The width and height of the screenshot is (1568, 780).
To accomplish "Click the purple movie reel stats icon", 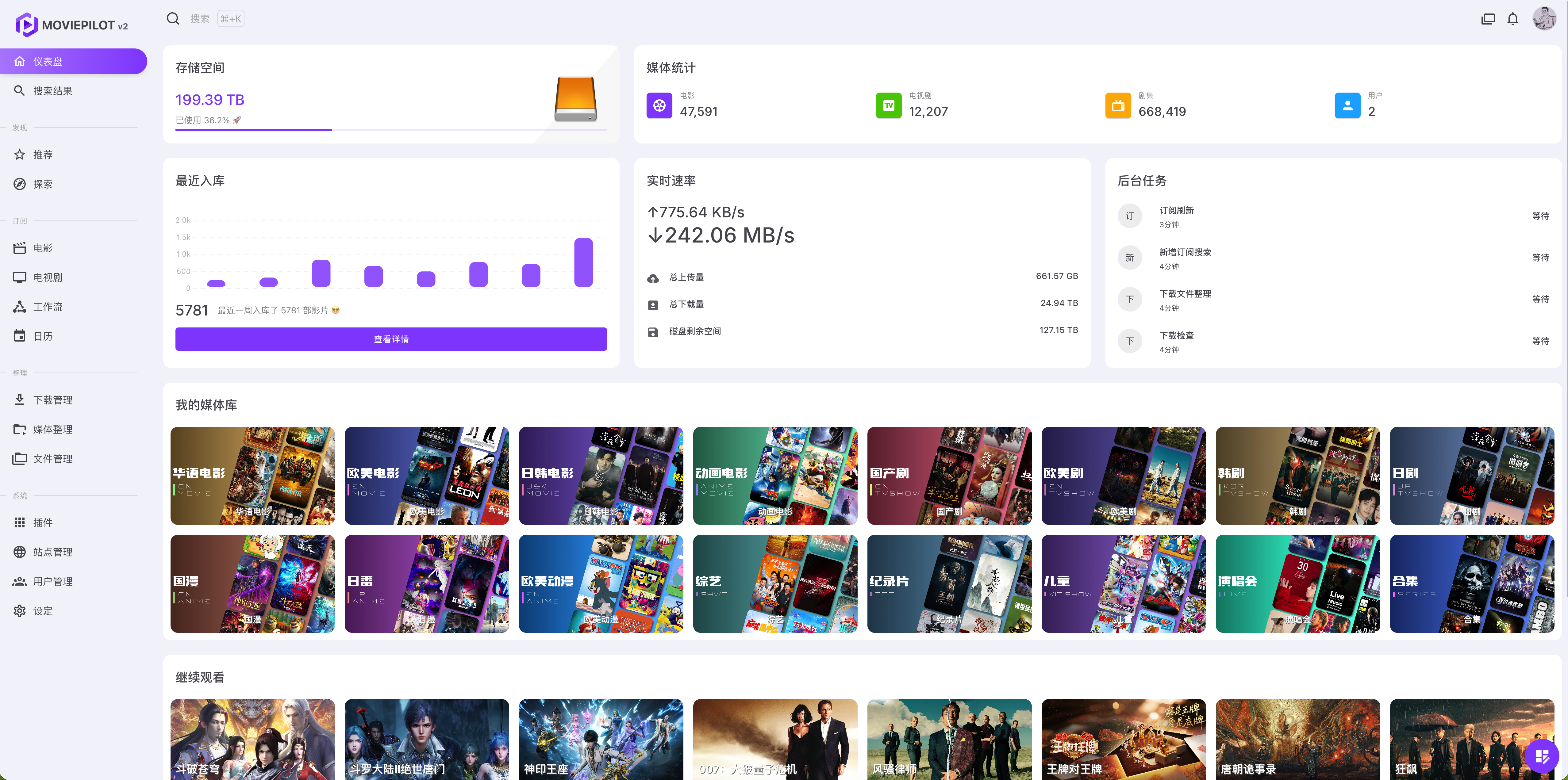I will tap(659, 105).
